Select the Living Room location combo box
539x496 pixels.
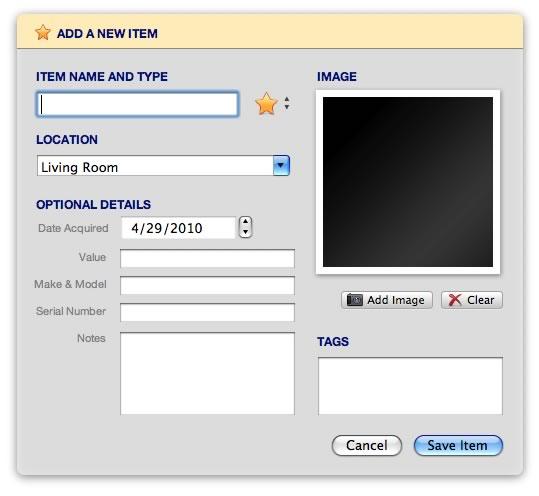click(163, 166)
